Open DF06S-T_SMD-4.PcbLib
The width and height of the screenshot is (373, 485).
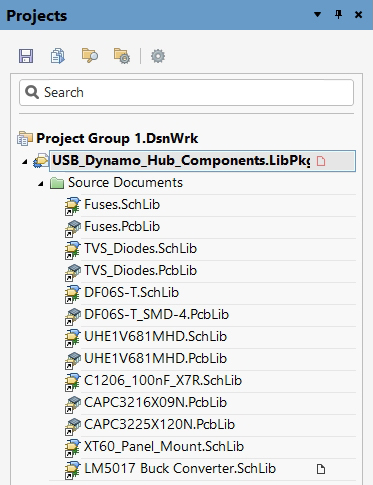[157, 315]
